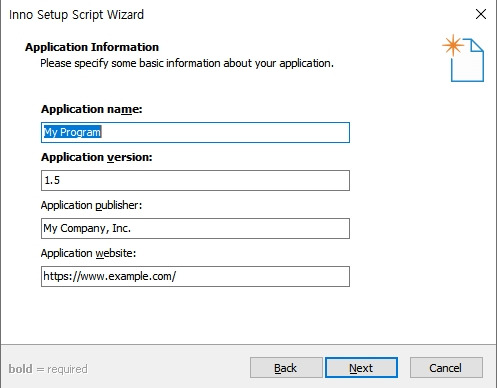This screenshot has height=388, width=497.
Task: Click the new script document icon
Action: (463, 58)
